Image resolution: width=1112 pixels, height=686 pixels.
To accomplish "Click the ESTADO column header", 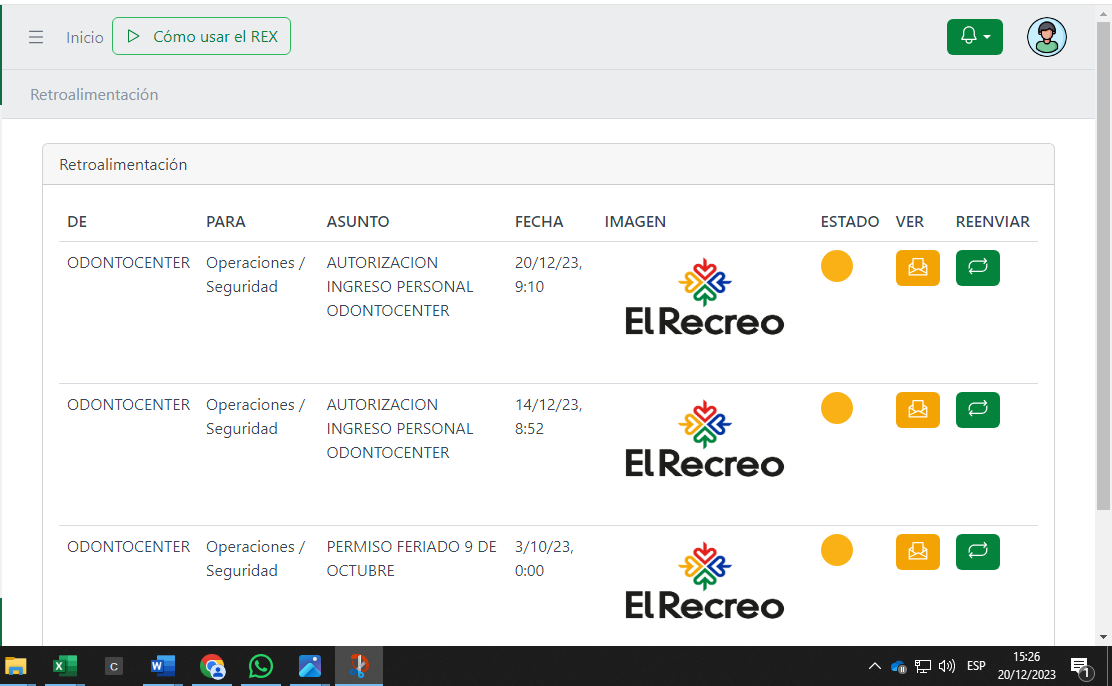I will [x=850, y=221].
